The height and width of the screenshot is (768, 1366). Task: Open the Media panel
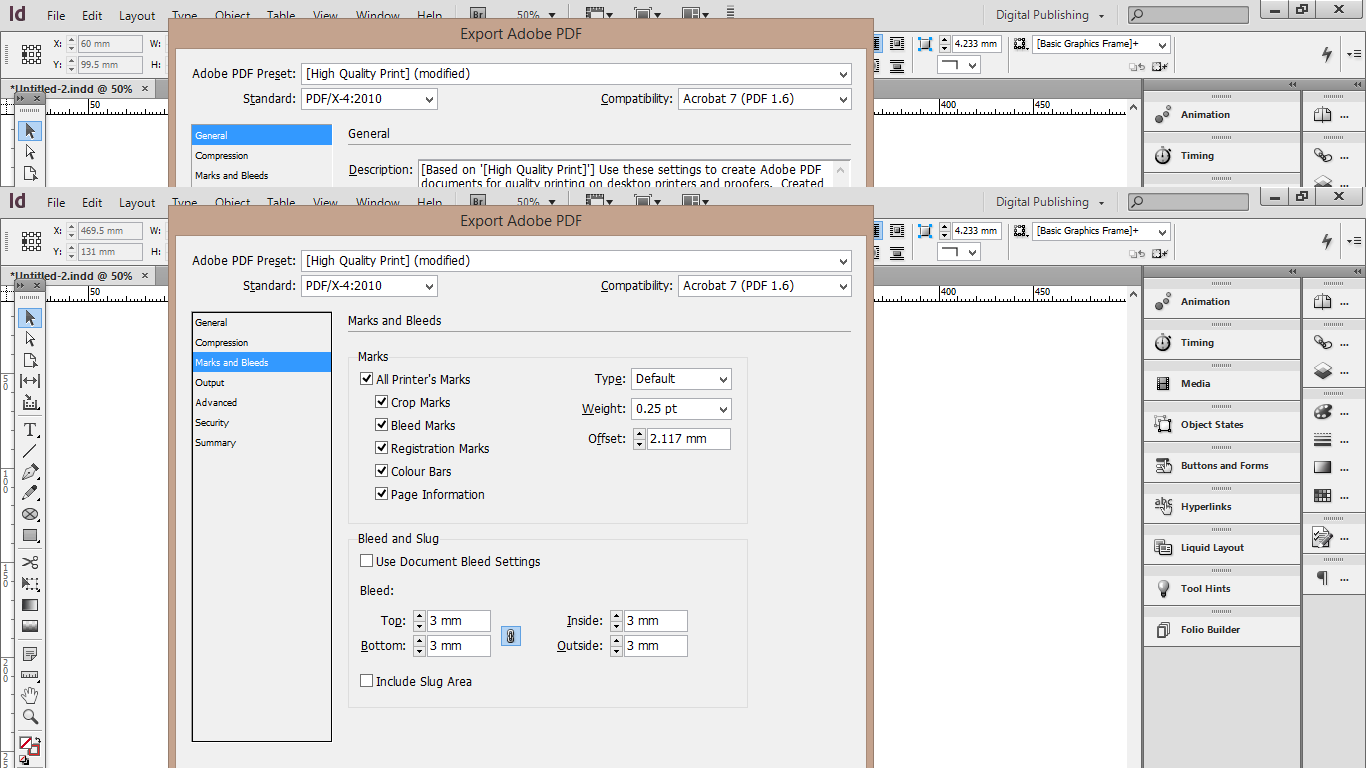tap(1222, 384)
